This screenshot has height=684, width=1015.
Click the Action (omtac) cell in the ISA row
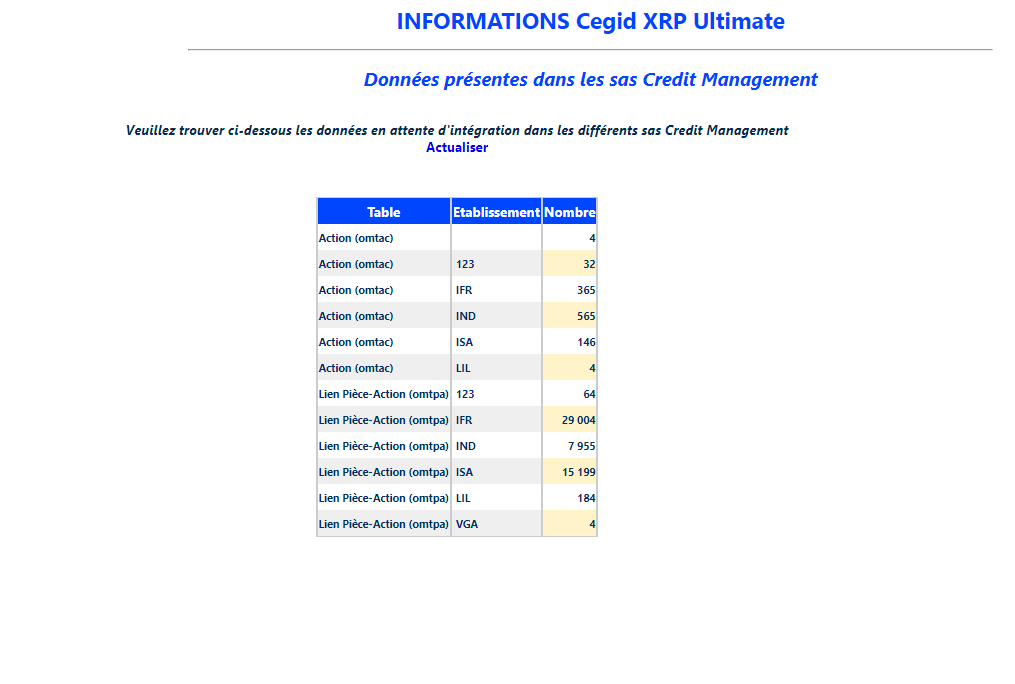click(x=384, y=342)
